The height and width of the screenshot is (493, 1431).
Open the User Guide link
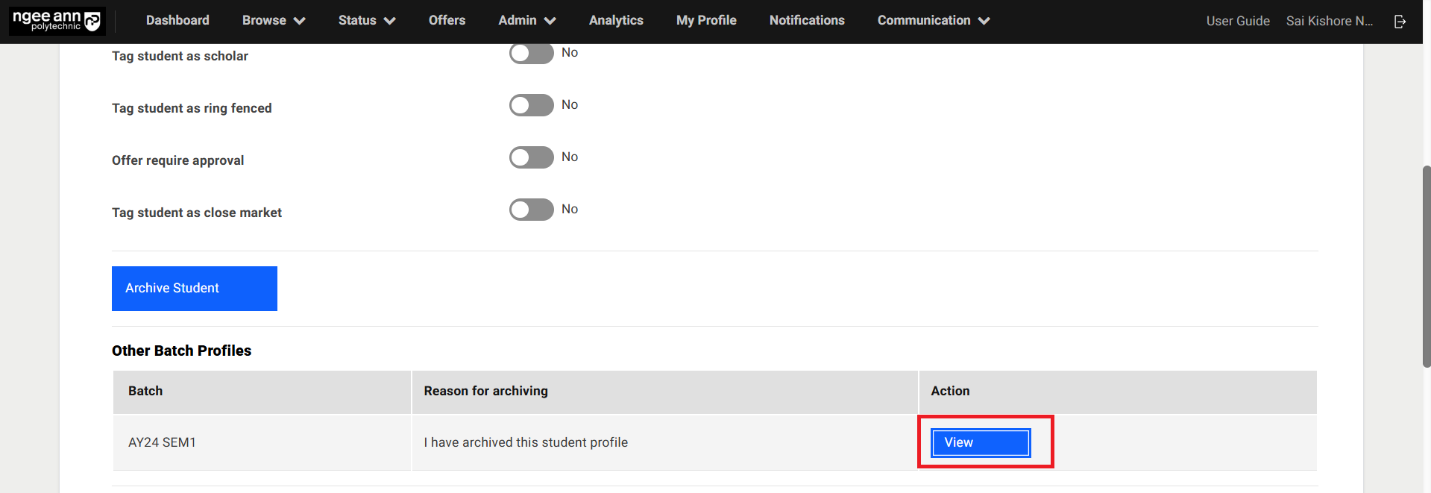pyautogui.click(x=1238, y=21)
